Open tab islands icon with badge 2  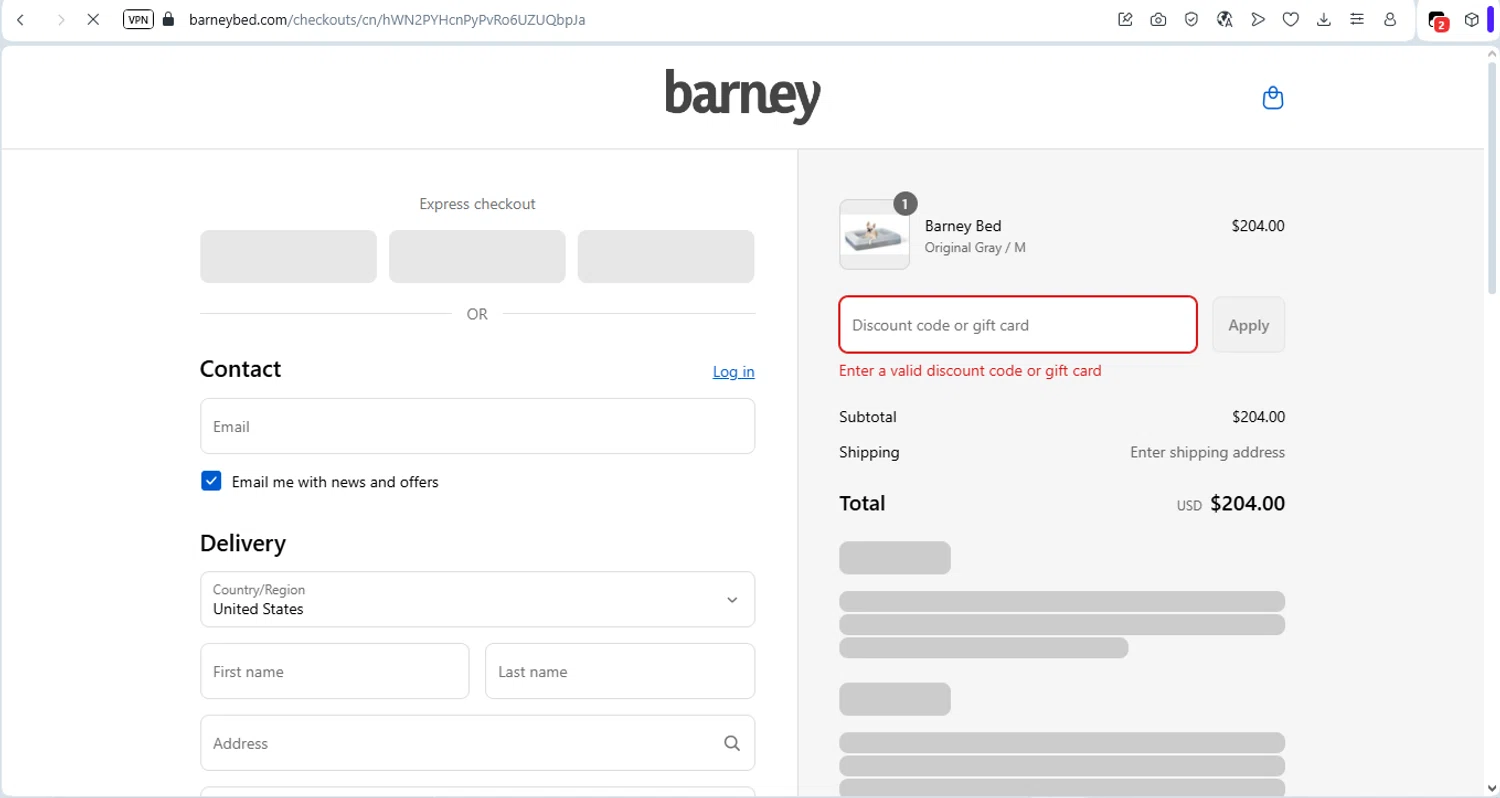point(1438,20)
